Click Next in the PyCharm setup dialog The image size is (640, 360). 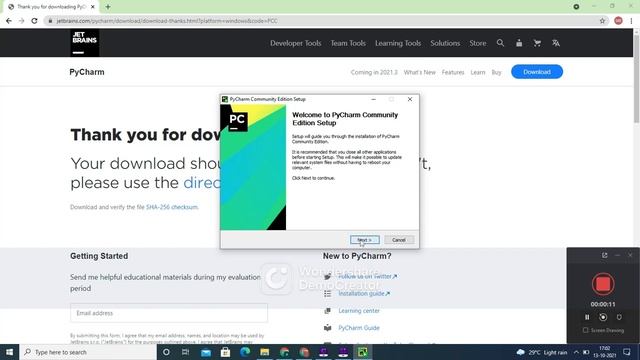pyautogui.click(x=364, y=240)
